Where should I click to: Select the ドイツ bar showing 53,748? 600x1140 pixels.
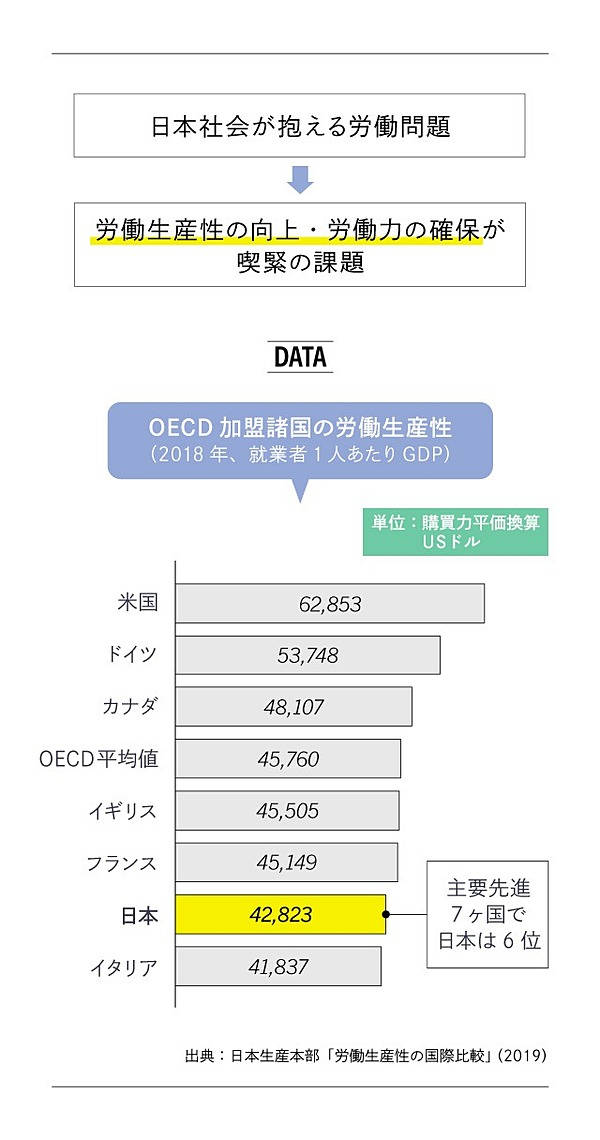(307, 655)
